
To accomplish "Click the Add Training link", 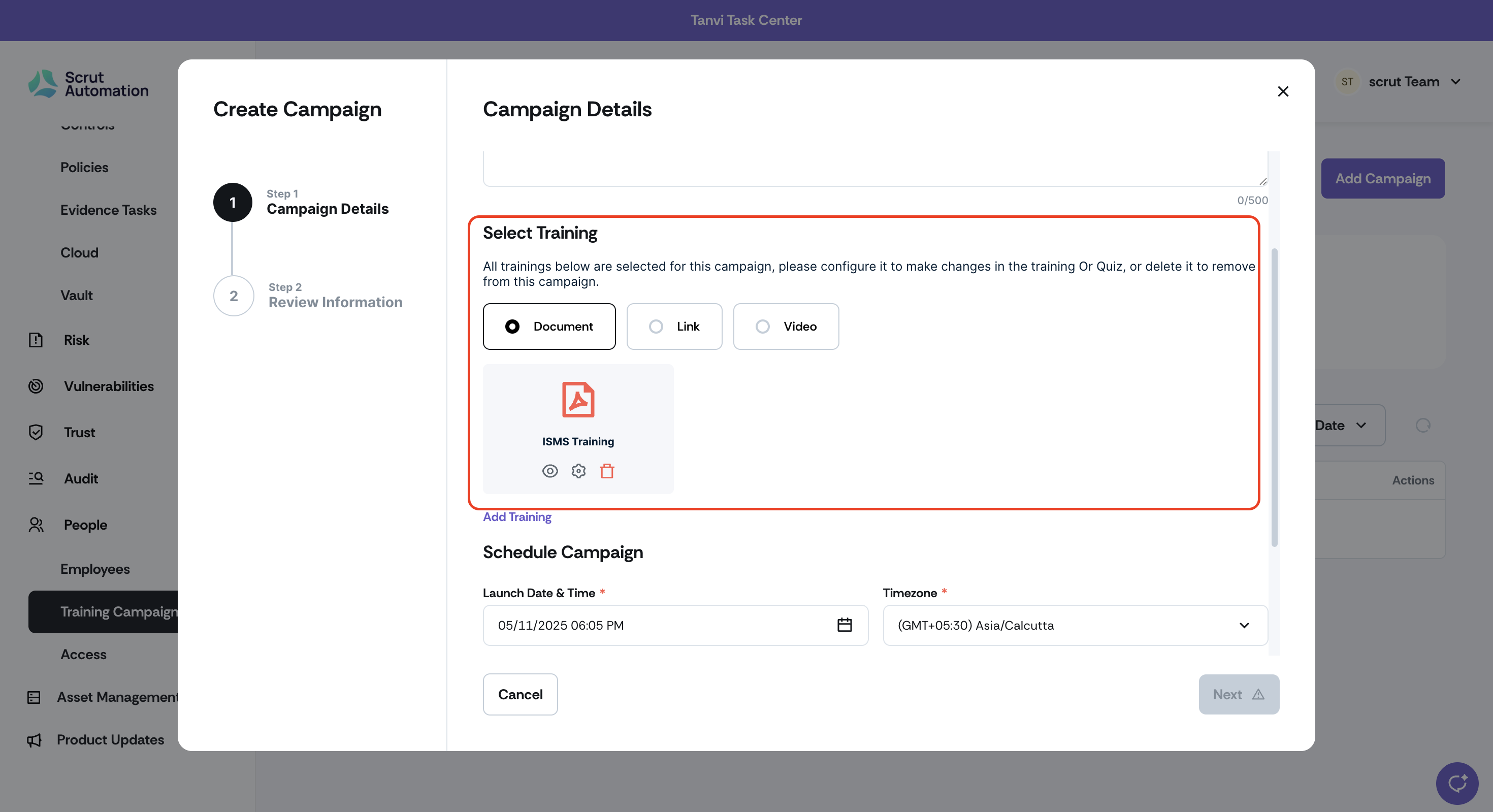I will click(517, 516).
